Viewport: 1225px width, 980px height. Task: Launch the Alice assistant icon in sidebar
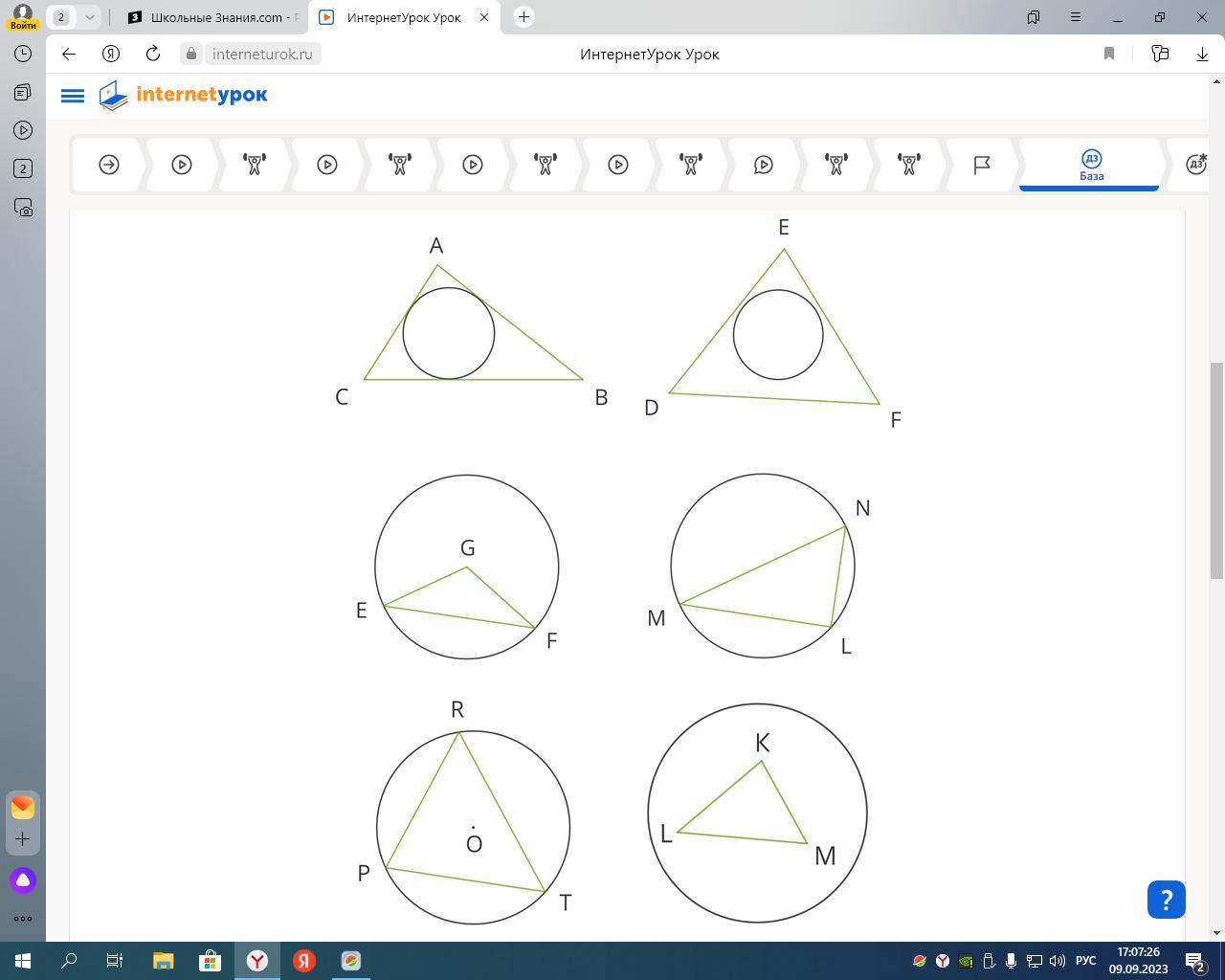click(x=23, y=880)
